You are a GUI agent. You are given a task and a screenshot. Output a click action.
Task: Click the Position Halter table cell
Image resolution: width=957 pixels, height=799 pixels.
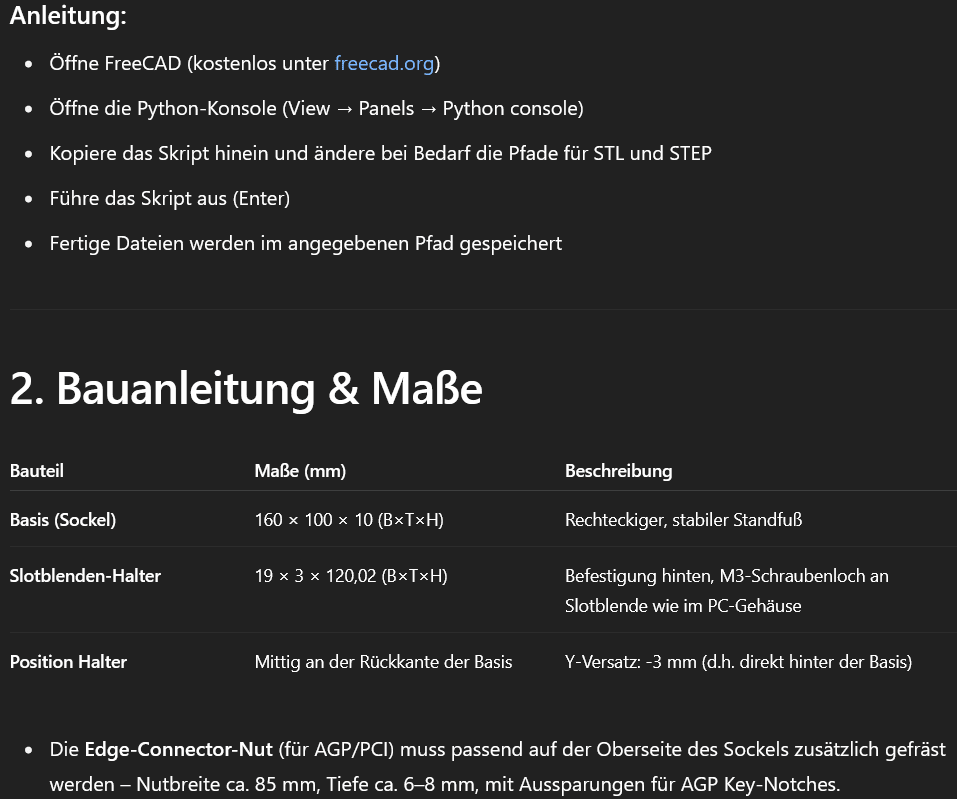68,662
